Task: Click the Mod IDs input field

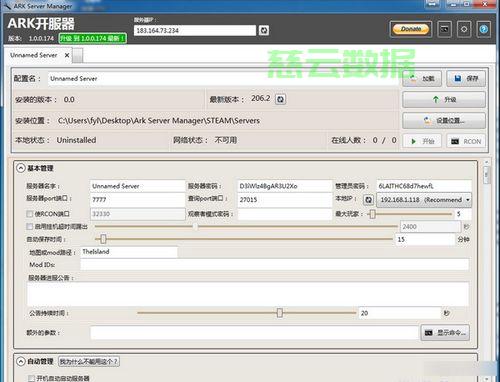Action: tap(275, 265)
